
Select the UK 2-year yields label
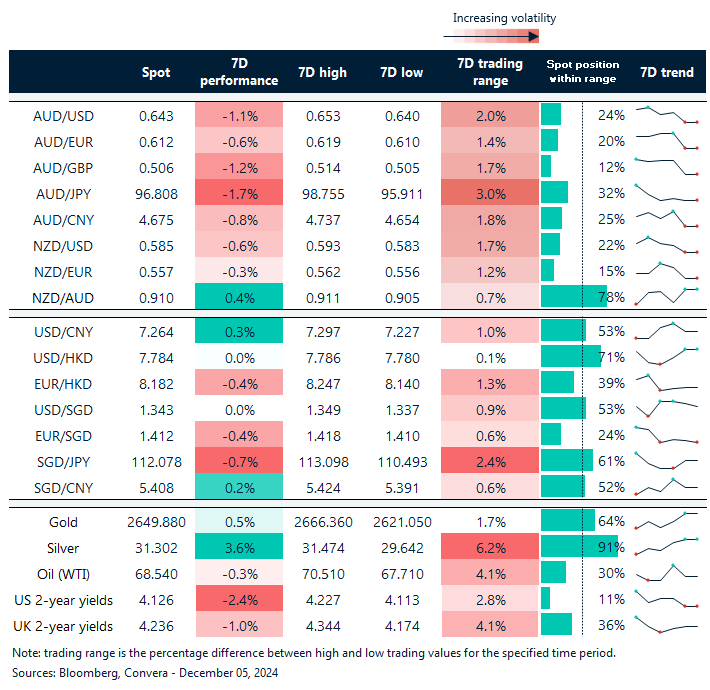(63, 627)
